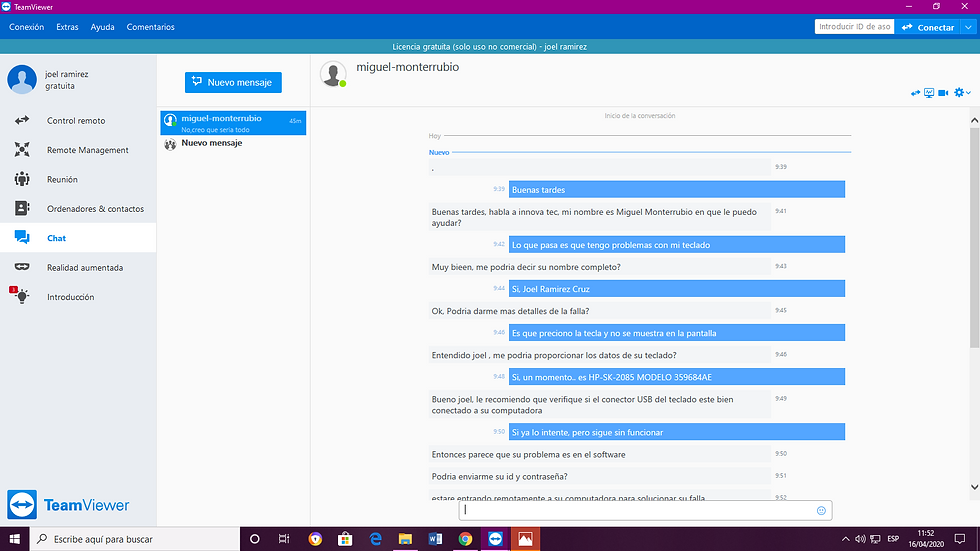This screenshot has height=551, width=980.
Task: Click the Introducir ID de aso field
Action: (x=854, y=27)
